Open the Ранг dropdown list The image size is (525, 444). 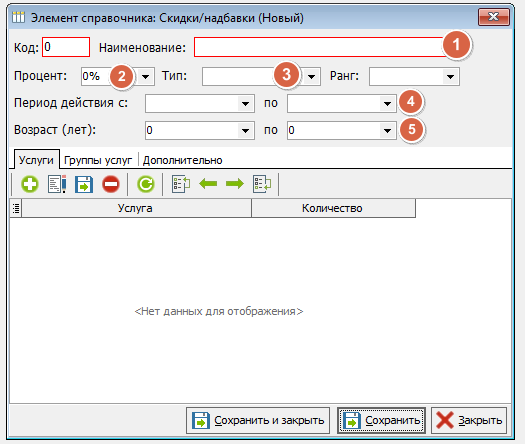point(450,77)
